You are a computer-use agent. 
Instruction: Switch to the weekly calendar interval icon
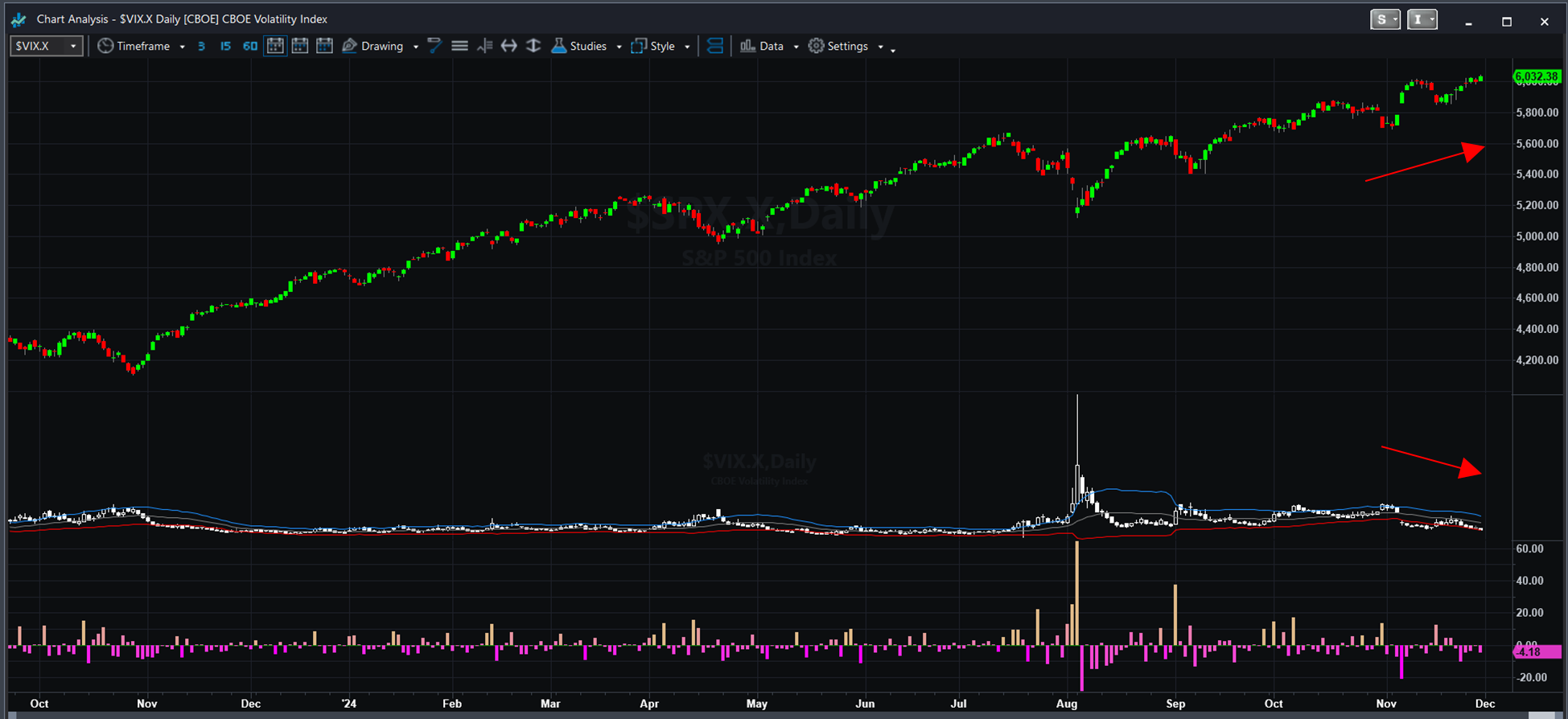pyautogui.click(x=300, y=46)
